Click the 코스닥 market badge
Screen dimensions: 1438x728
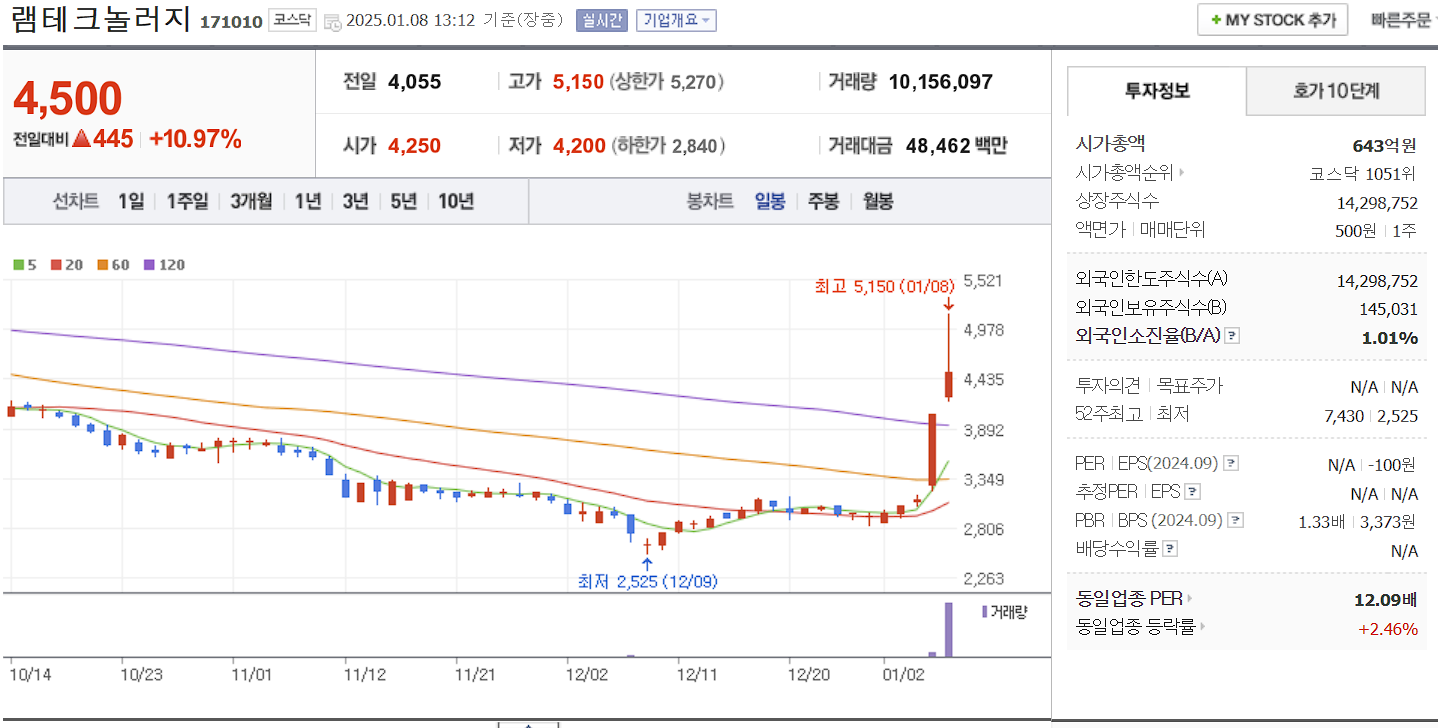294,18
